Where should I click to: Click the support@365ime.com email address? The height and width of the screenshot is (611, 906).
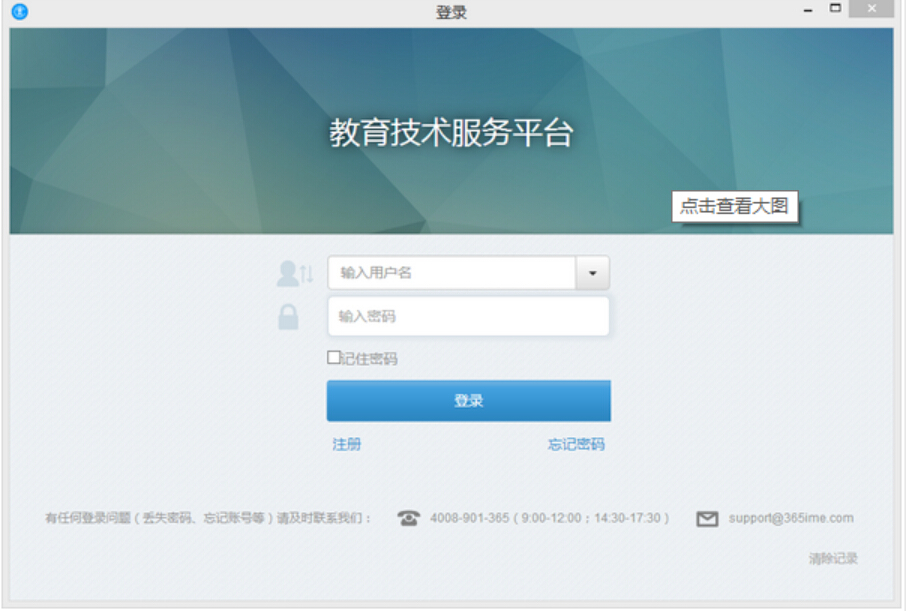coord(790,518)
